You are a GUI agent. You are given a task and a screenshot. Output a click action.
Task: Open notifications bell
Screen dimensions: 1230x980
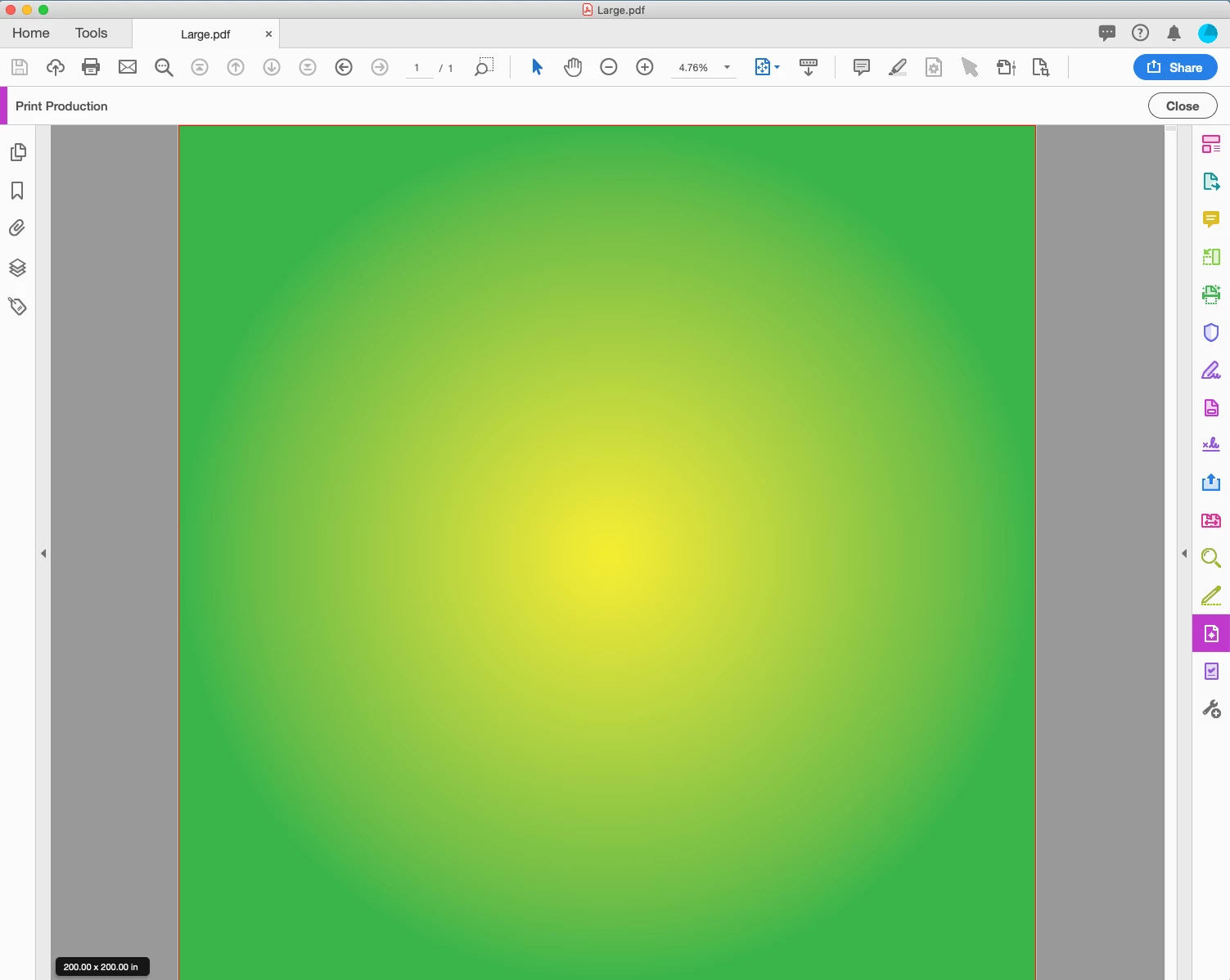1174,33
